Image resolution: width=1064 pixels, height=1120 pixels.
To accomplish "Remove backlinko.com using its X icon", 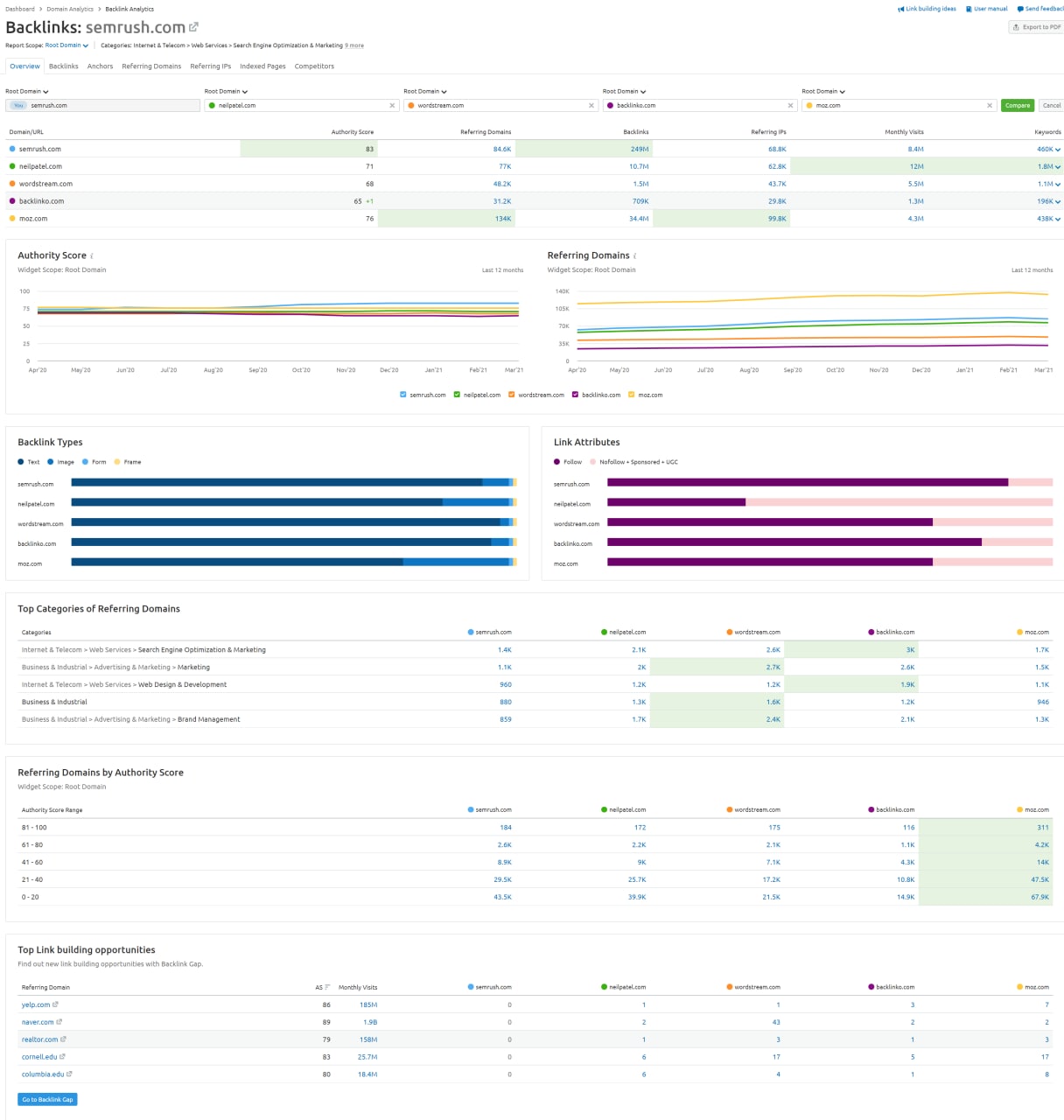I will (x=790, y=105).
